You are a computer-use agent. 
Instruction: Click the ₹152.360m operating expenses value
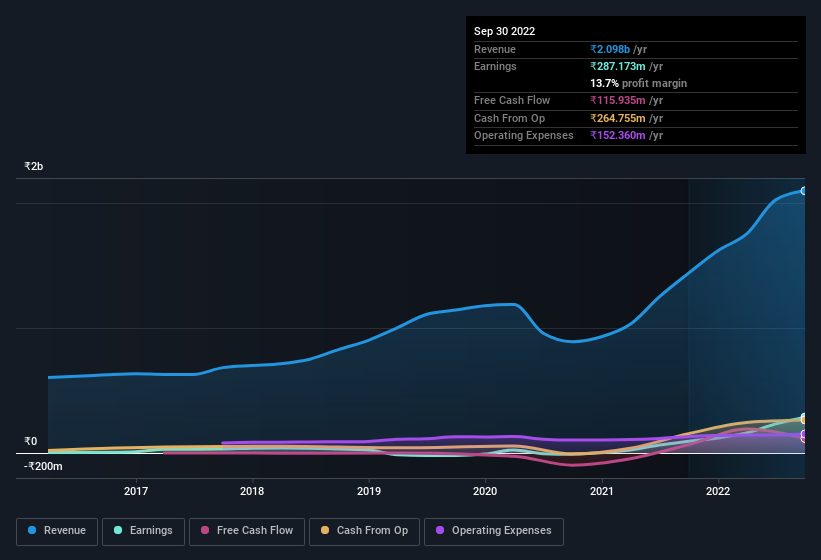(618, 135)
